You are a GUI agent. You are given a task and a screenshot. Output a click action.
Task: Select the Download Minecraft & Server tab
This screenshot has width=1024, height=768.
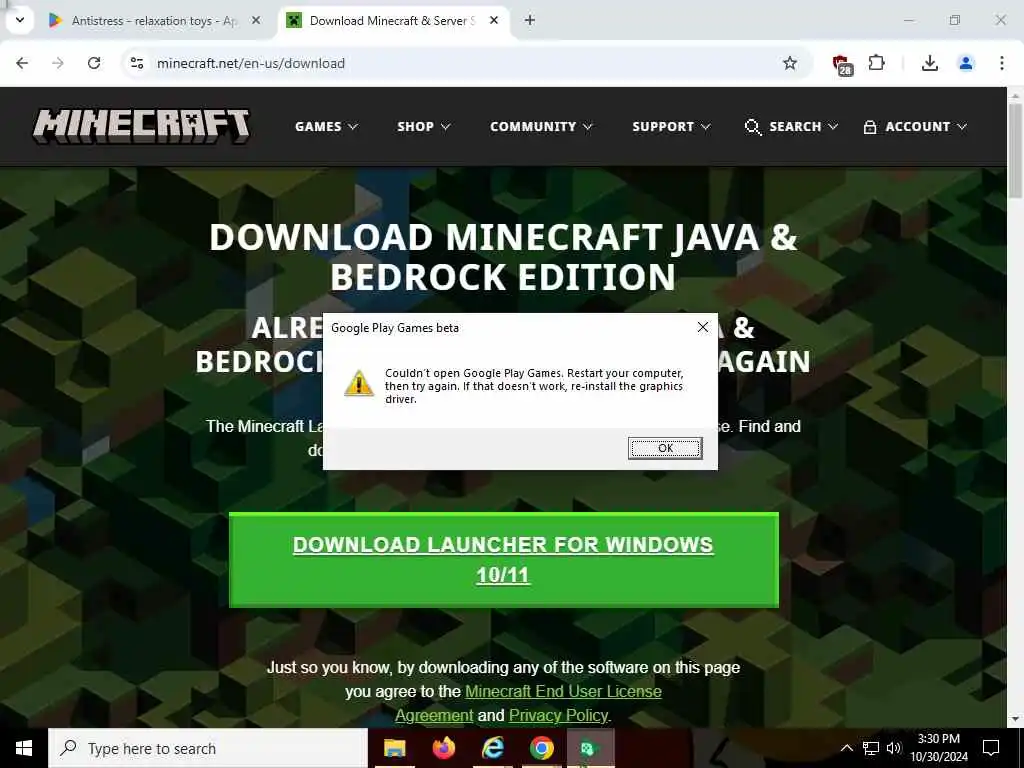click(x=392, y=21)
